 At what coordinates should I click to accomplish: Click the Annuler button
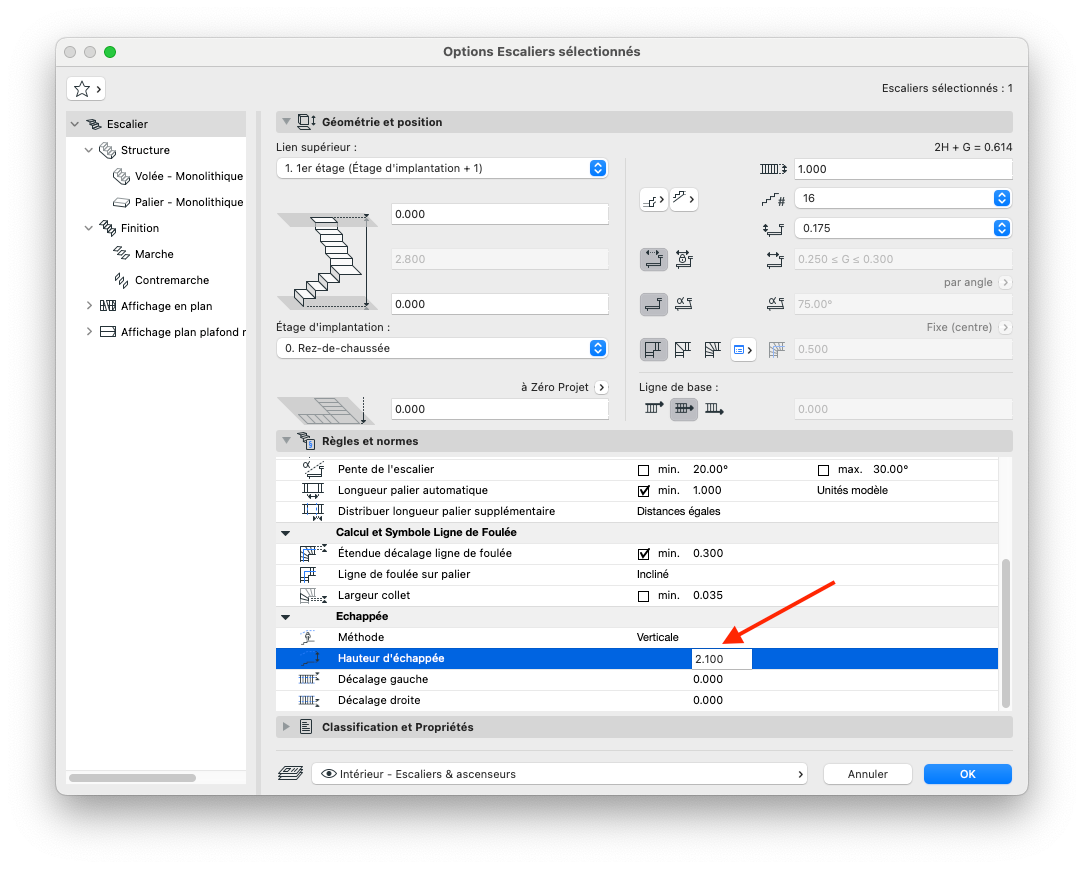[868, 774]
